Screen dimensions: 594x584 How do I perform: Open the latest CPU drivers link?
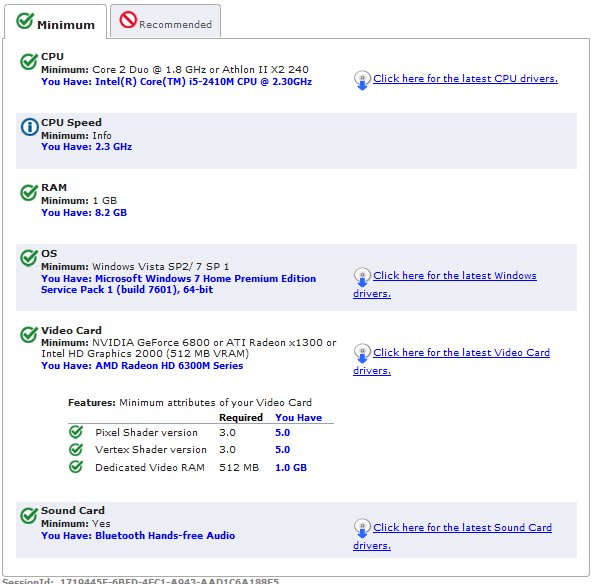(x=465, y=79)
